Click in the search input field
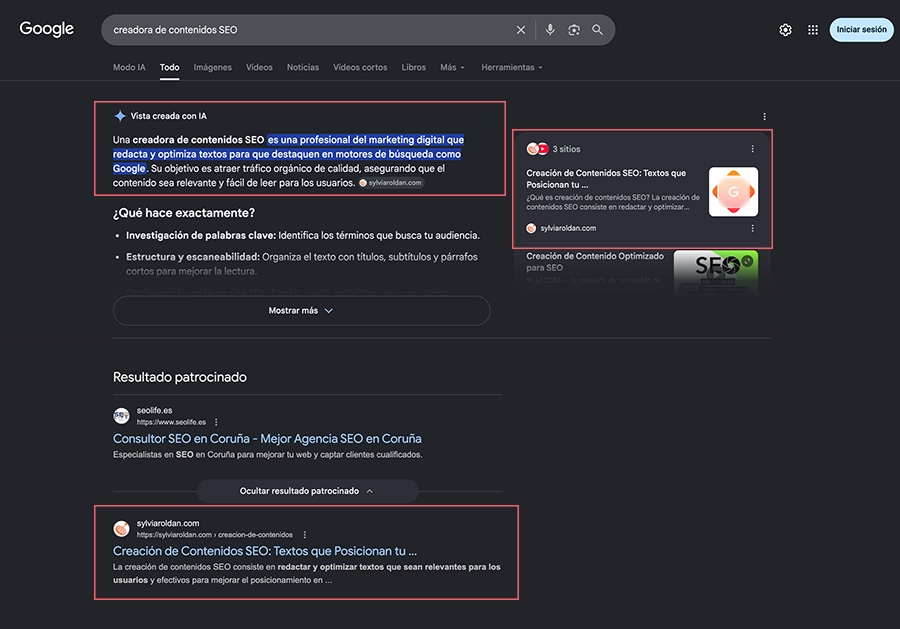 310,30
